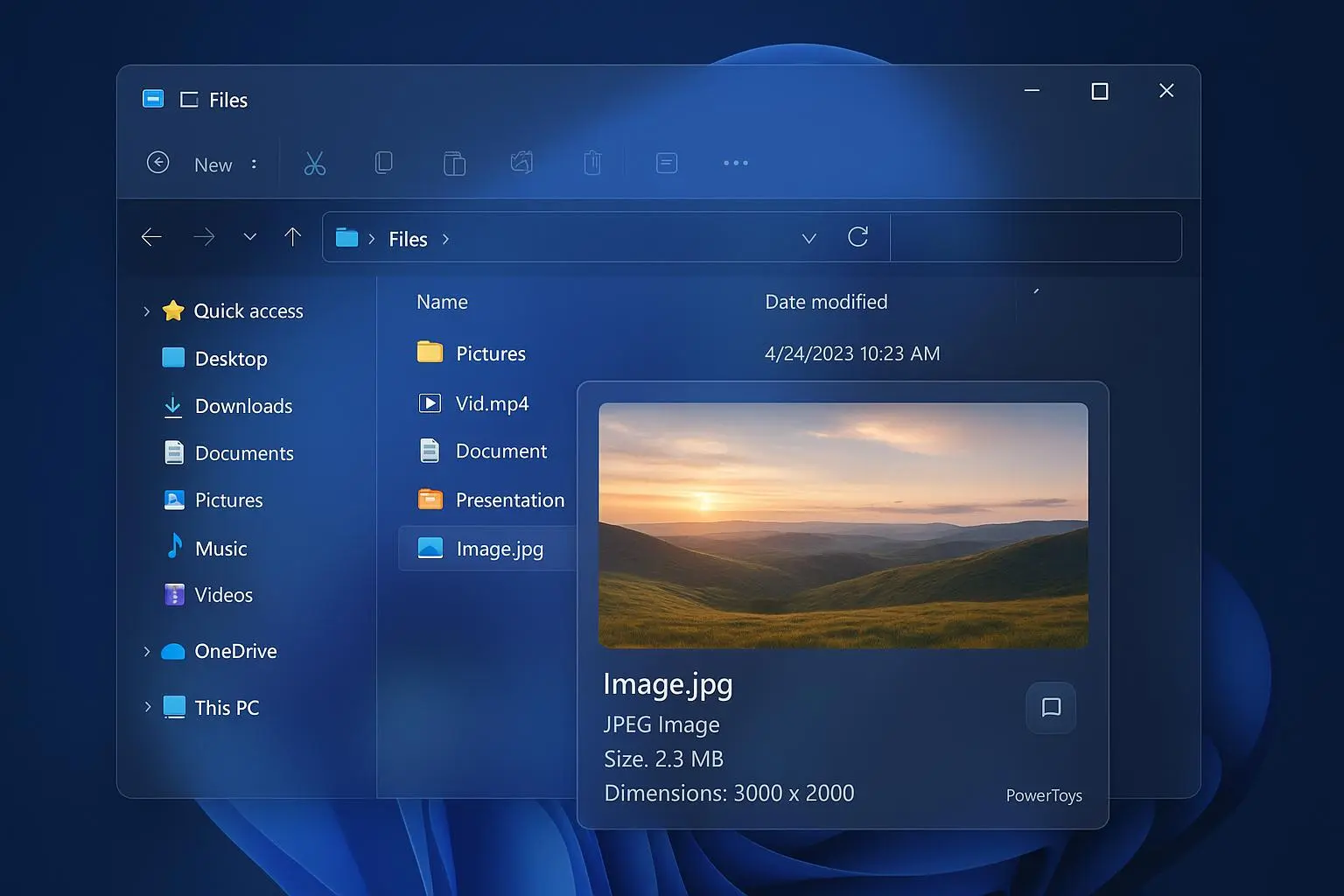The image size is (1344, 896).
Task: Select Quick access in the sidebar
Action: pyautogui.click(x=248, y=311)
